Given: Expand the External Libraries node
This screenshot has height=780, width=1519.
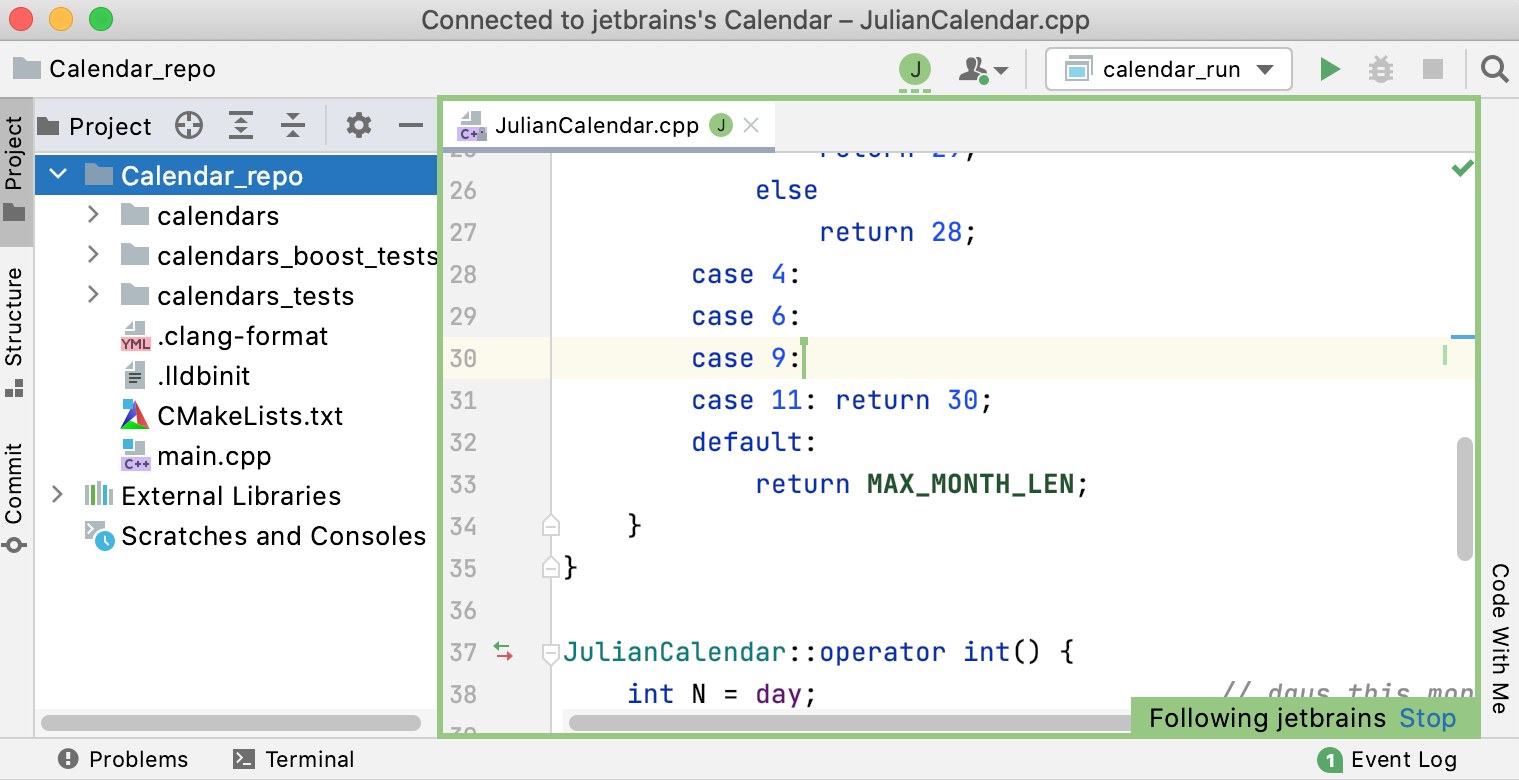Looking at the screenshot, I should [57, 495].
